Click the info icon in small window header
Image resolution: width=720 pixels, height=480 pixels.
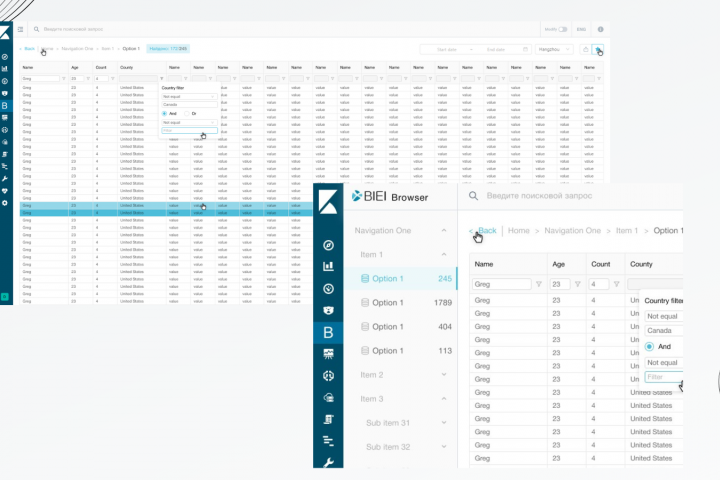tap(600, 29)
